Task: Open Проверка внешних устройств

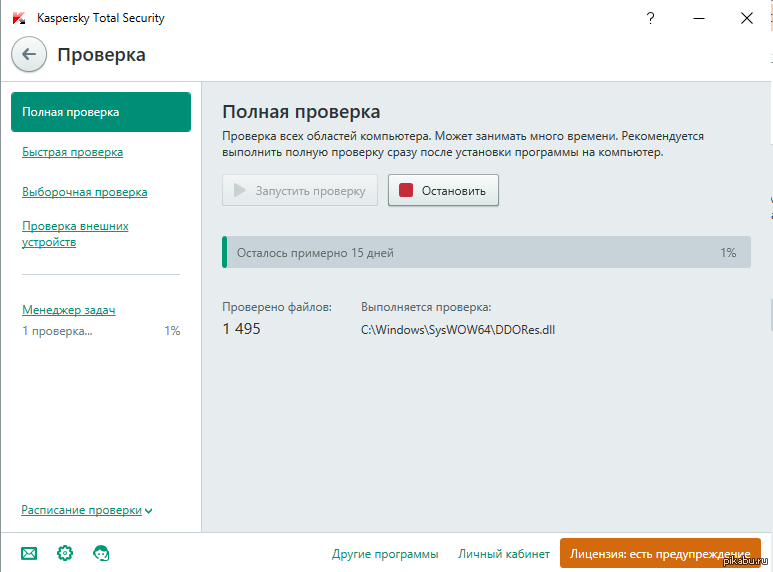Action: click(x=75, y=234)
